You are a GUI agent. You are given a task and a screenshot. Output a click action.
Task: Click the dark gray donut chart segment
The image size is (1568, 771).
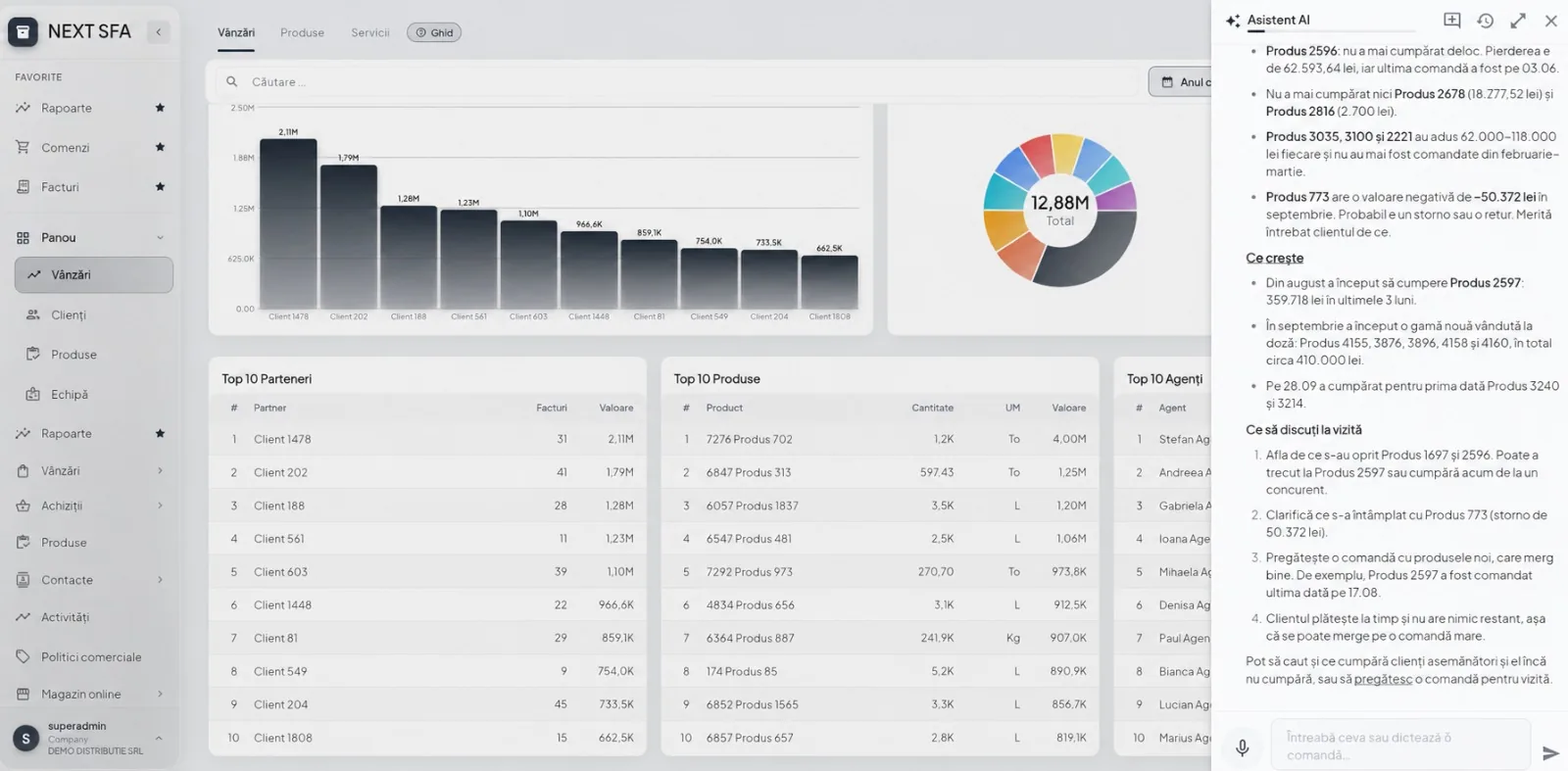[x=1088, y=252]
